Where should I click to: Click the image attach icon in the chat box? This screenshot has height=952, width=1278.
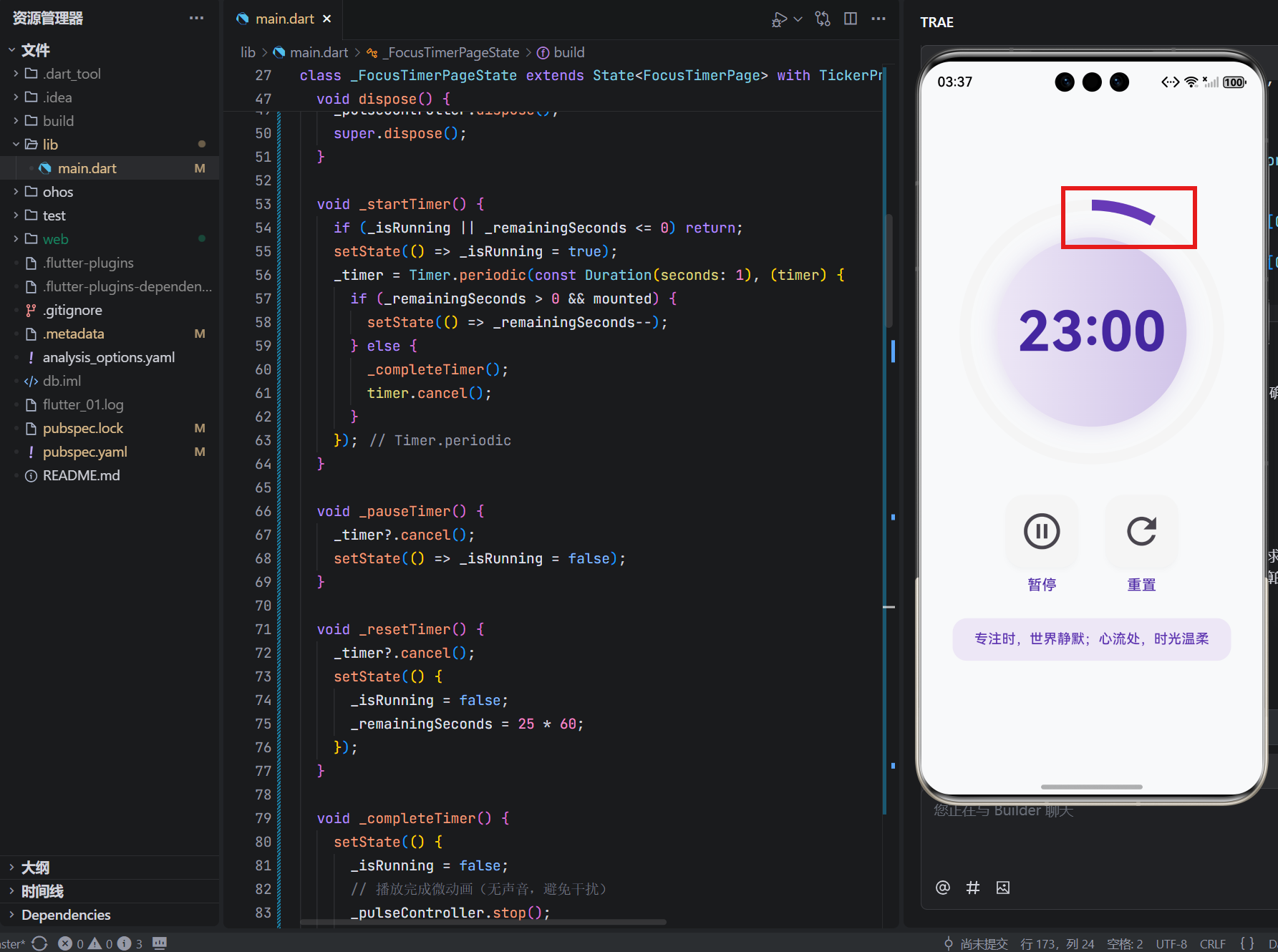click(1002, 888)
